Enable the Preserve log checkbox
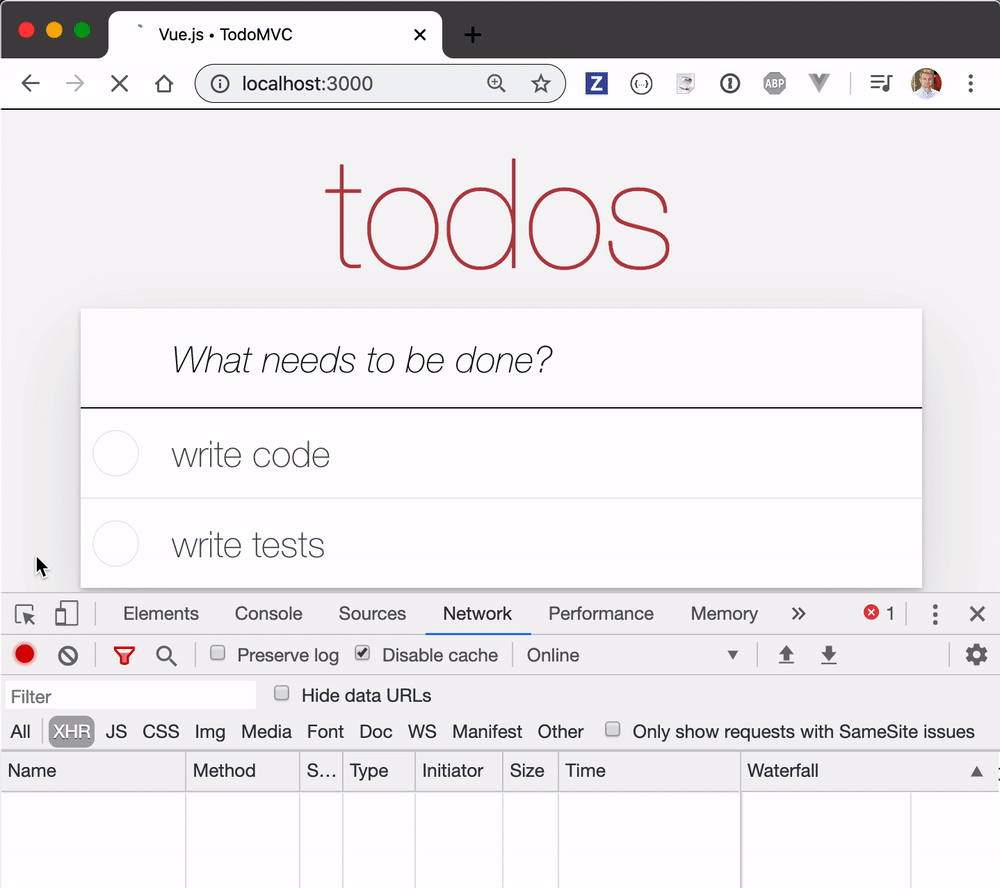Image resolution: width=1000 pixels, height=888 pixels. pyautogui.click(x=217, y=654)
